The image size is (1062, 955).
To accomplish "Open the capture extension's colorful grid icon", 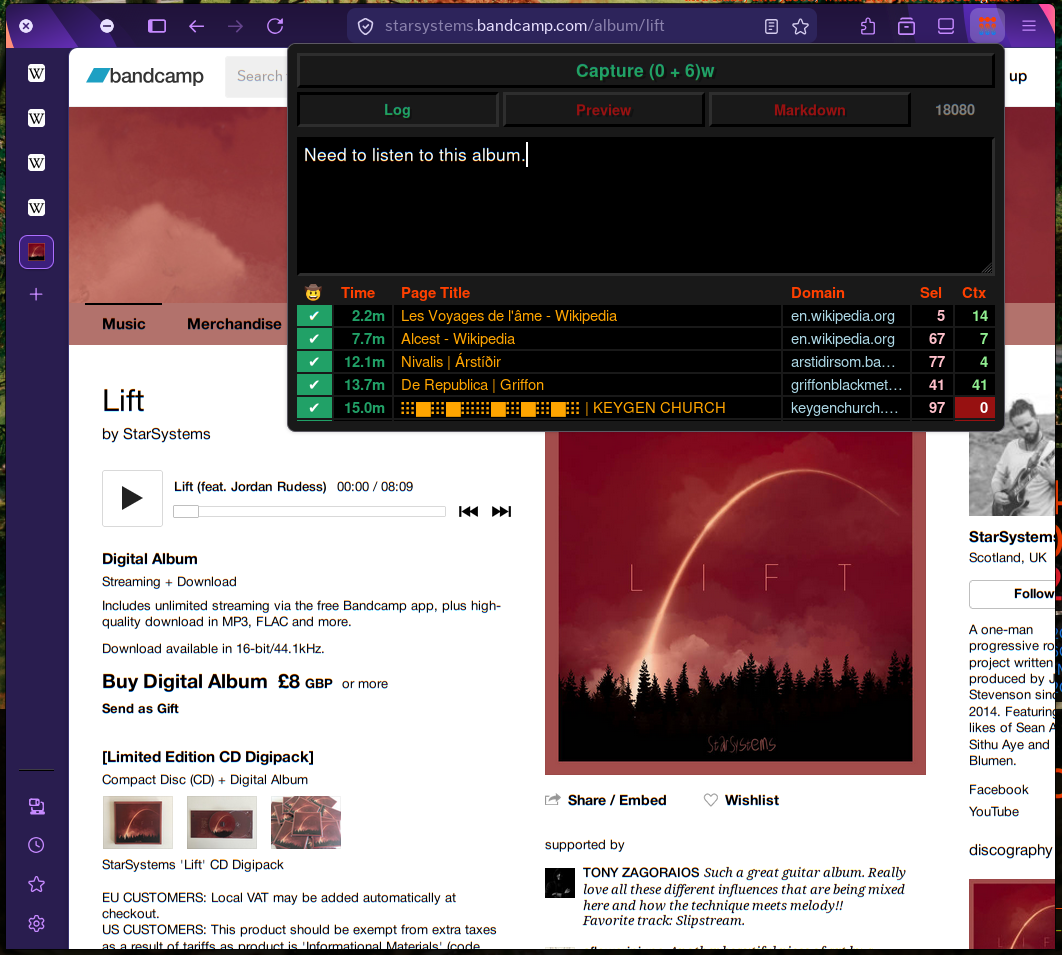I will [986, 24].
